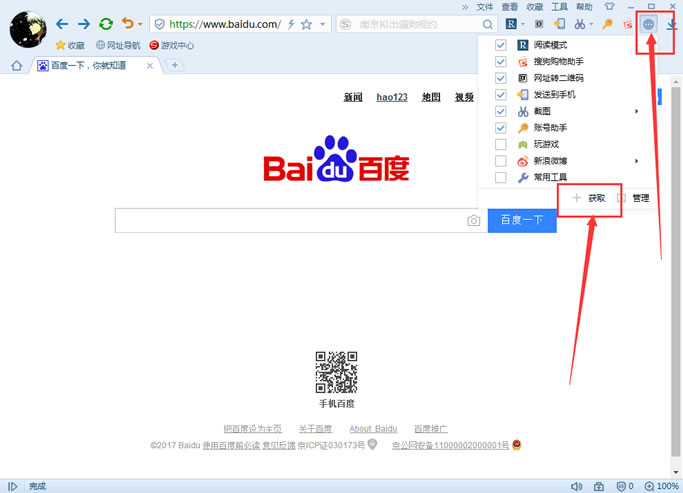Screen dimensions: 683x493
Task: Open the 游戏中心 bookmark
Action: (x=172, y=45)
